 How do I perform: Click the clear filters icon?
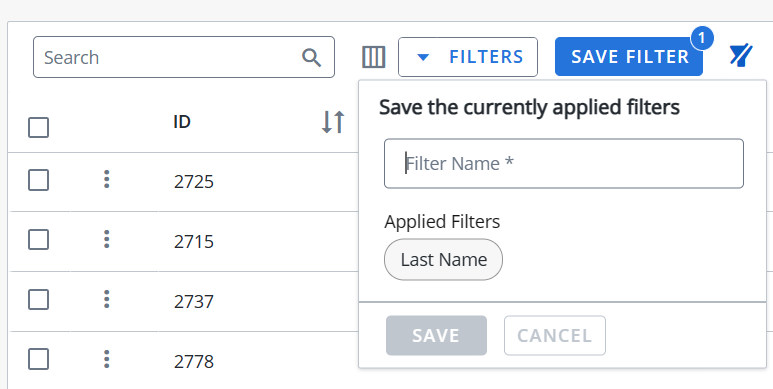741,55
